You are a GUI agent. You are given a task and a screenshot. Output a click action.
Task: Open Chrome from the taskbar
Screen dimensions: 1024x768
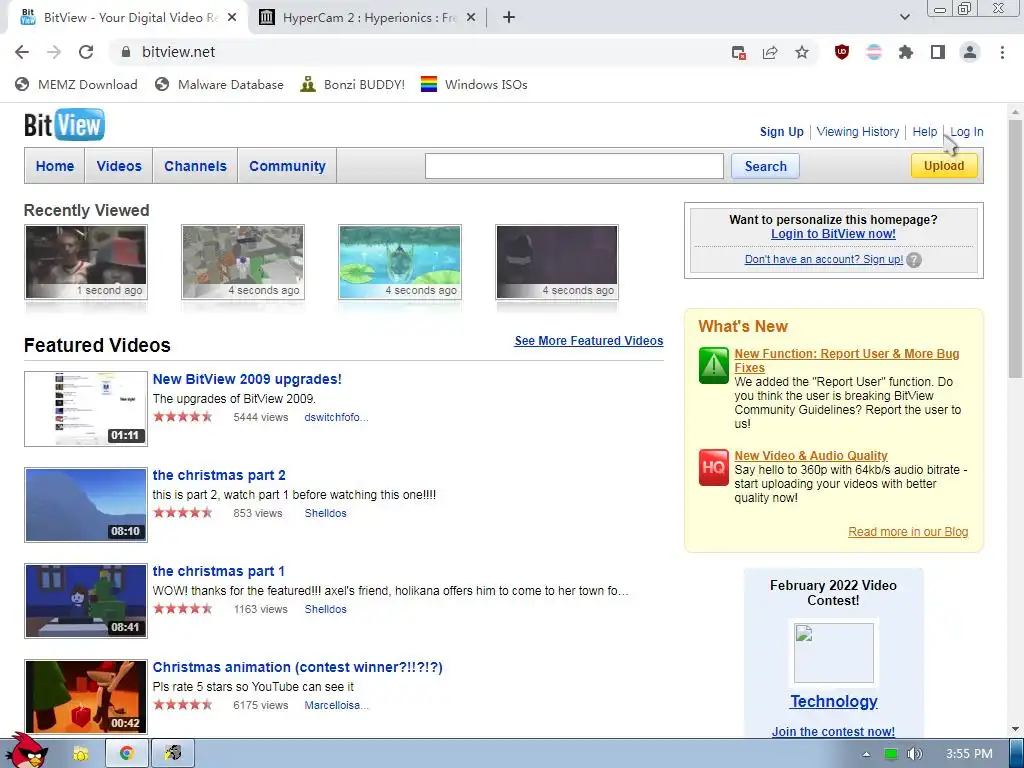(126, 754)
